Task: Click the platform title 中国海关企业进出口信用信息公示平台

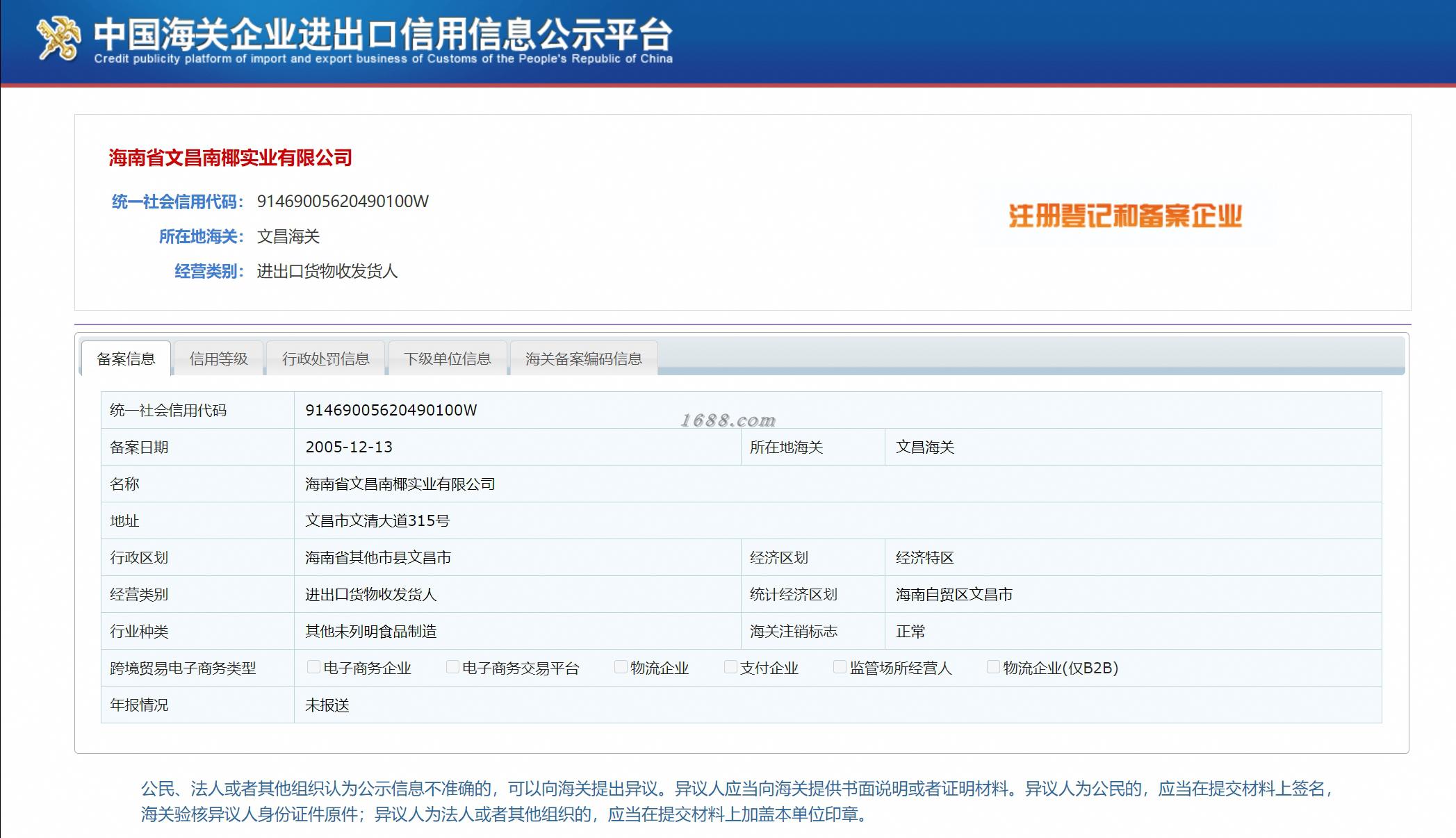Action: click(x=383, y=33)
